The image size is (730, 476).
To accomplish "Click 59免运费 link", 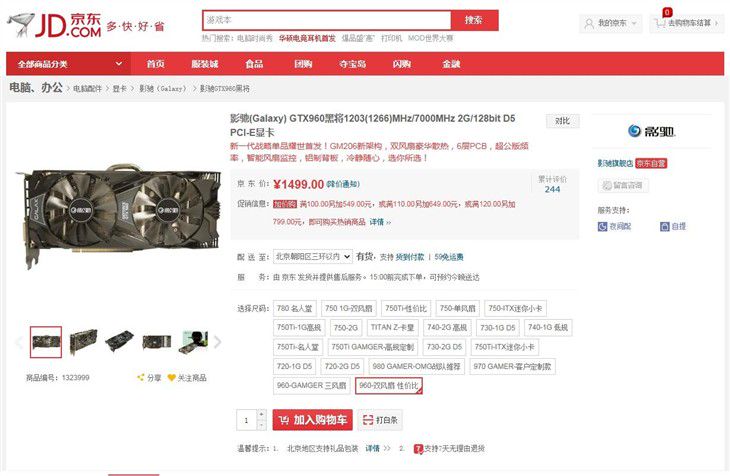I will (x=449, y=257).
